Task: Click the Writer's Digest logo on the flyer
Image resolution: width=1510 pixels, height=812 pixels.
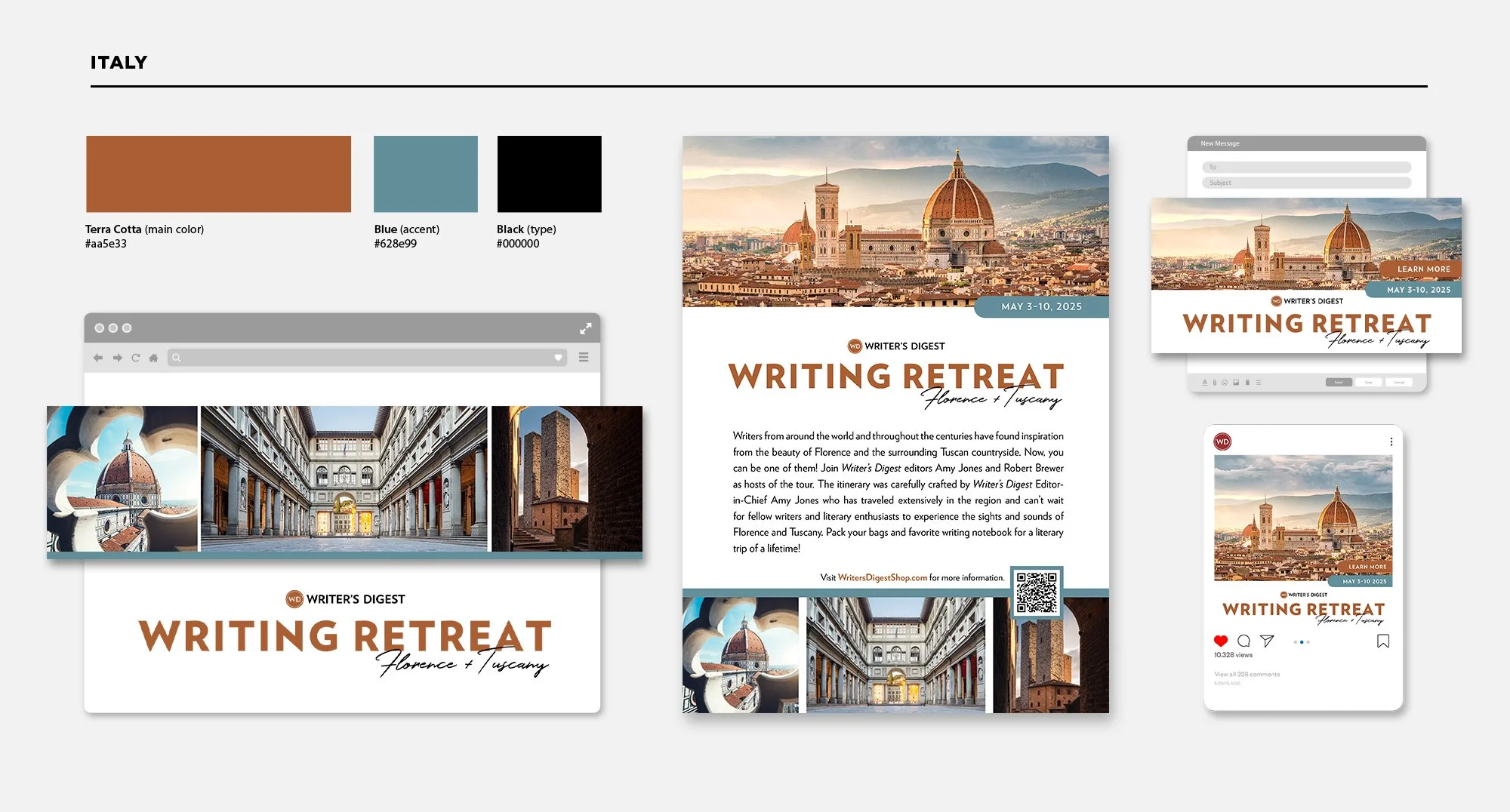Action: (x=896, y=346)
